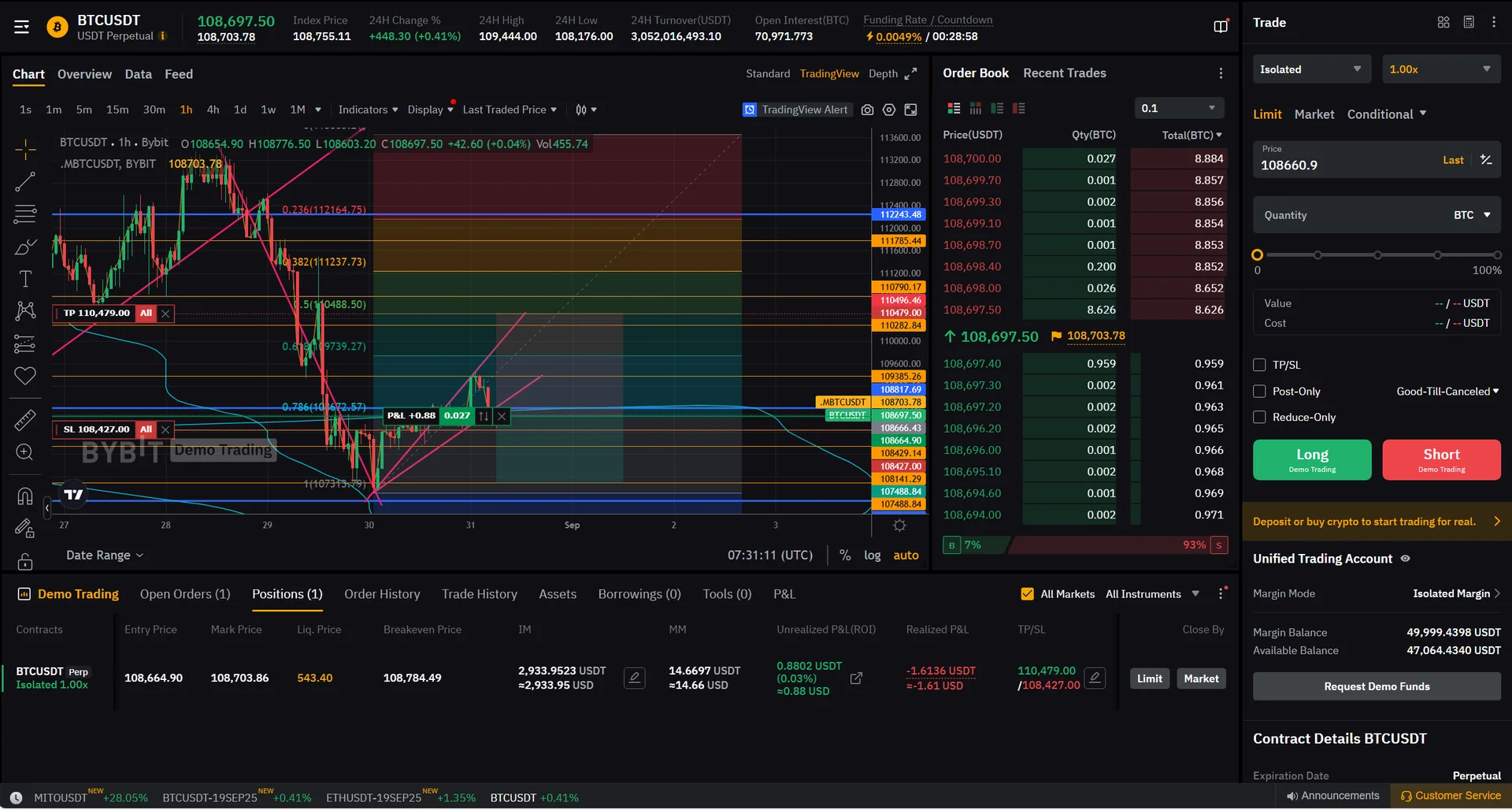Select the Market order tab

point(1314,114)
